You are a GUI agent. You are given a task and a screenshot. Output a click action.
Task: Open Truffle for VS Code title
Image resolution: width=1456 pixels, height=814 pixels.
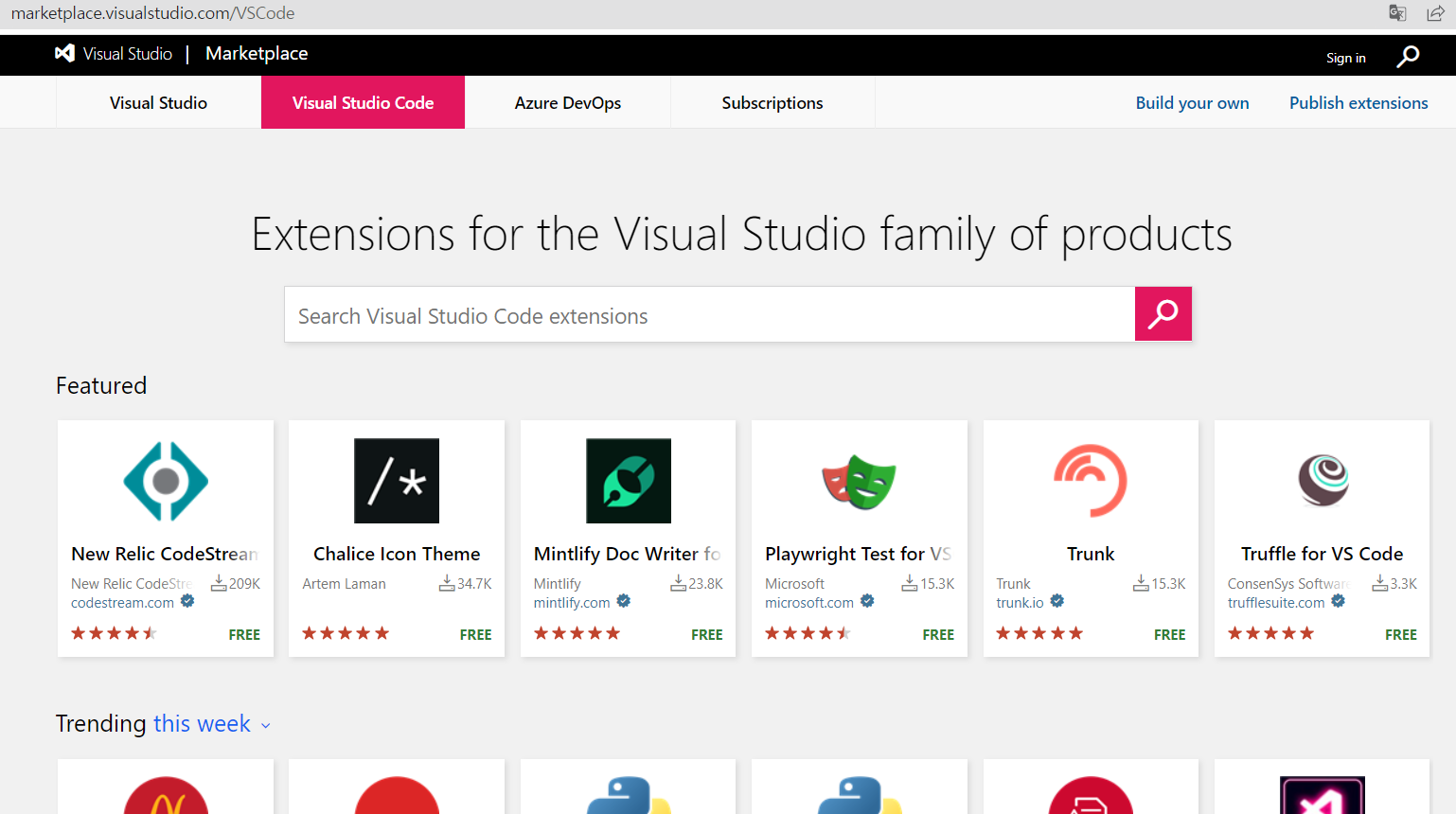[1323, 554]
